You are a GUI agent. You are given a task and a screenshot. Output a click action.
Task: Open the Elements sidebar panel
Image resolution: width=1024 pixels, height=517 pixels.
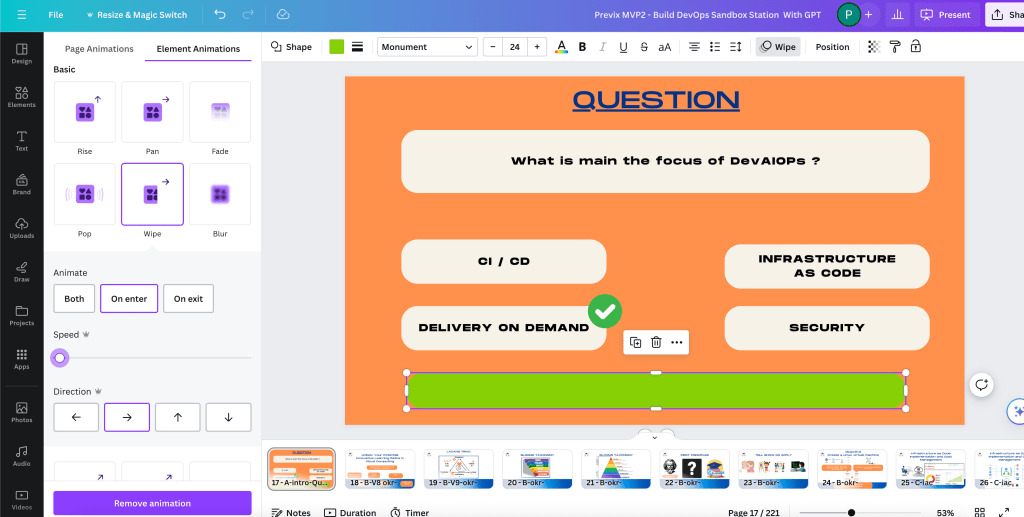click(x=22, y=97)
